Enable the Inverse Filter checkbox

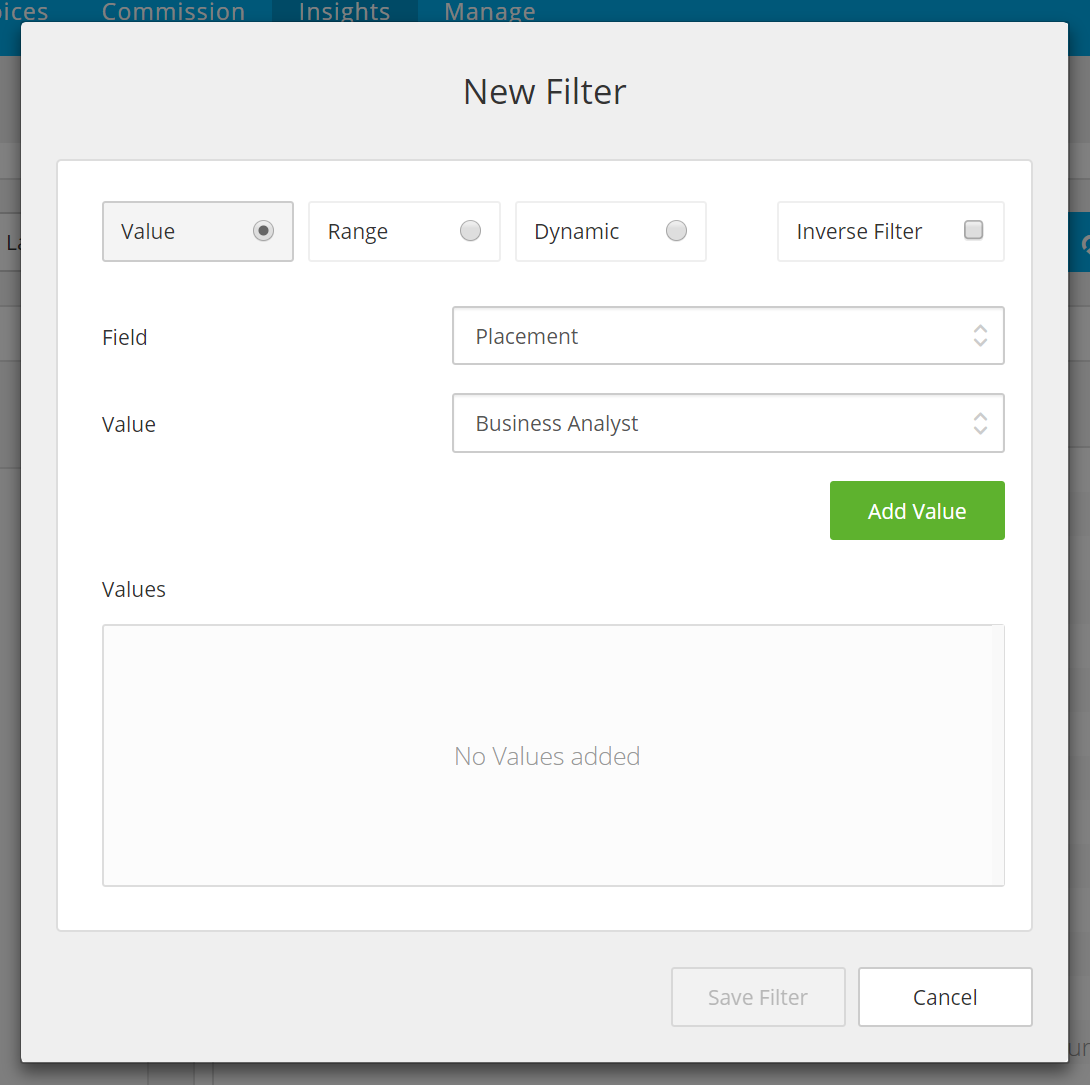coord(973,230)
